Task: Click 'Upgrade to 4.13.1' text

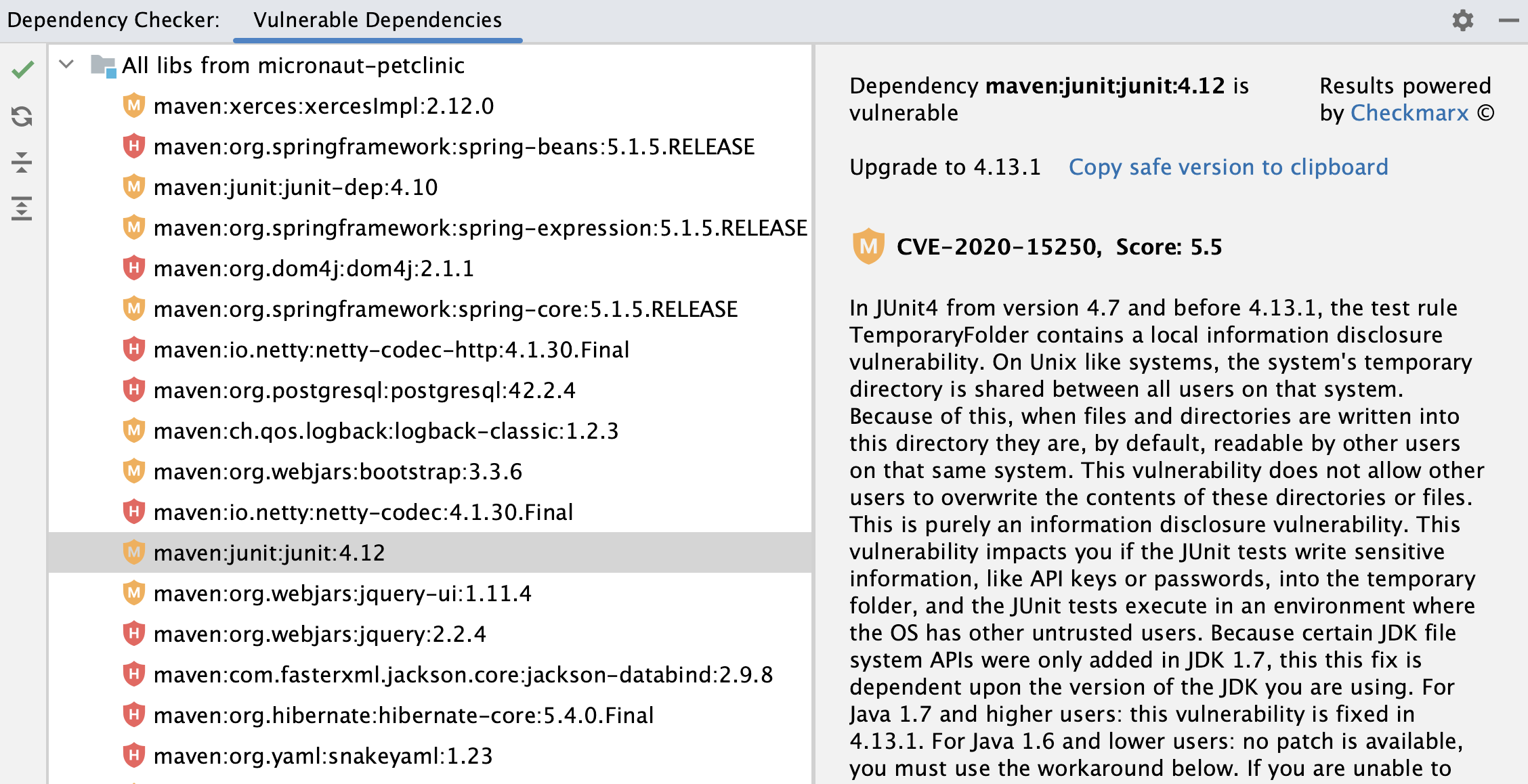Action: point(945,167)
